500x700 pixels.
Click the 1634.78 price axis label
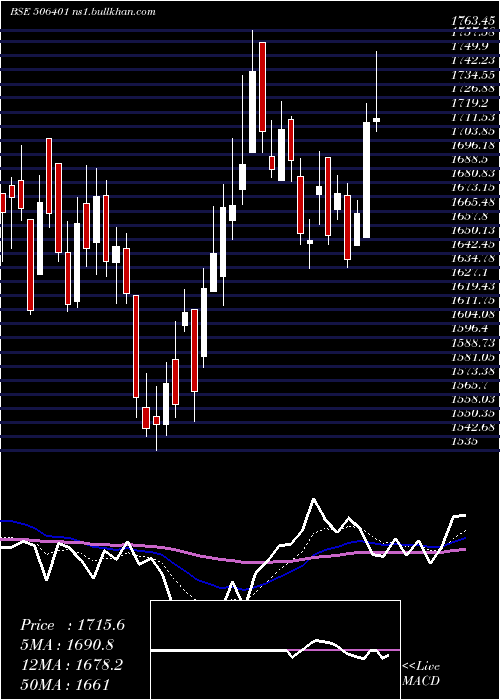[472, 258]
